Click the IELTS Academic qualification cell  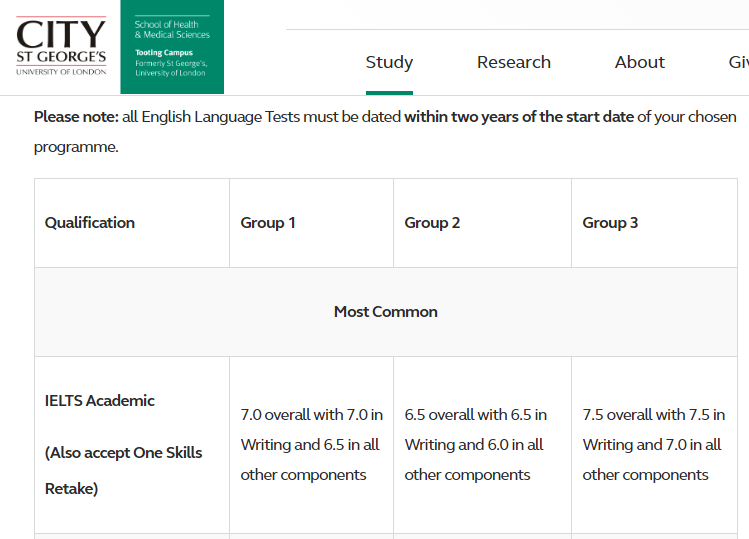tap(99, 400)
